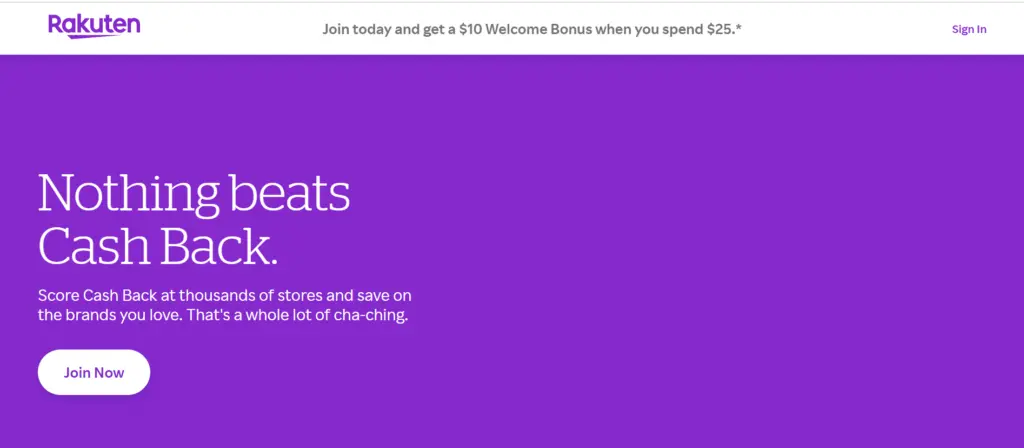The image size is (1024, 448).
Task: Click the "cha-ching" word in description
Action: click(374, 317)
